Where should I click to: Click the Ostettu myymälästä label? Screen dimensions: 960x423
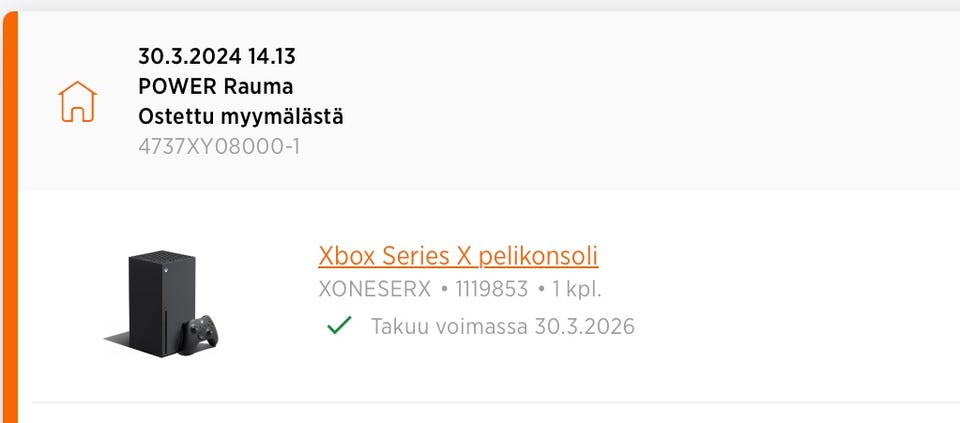[240, 116]
